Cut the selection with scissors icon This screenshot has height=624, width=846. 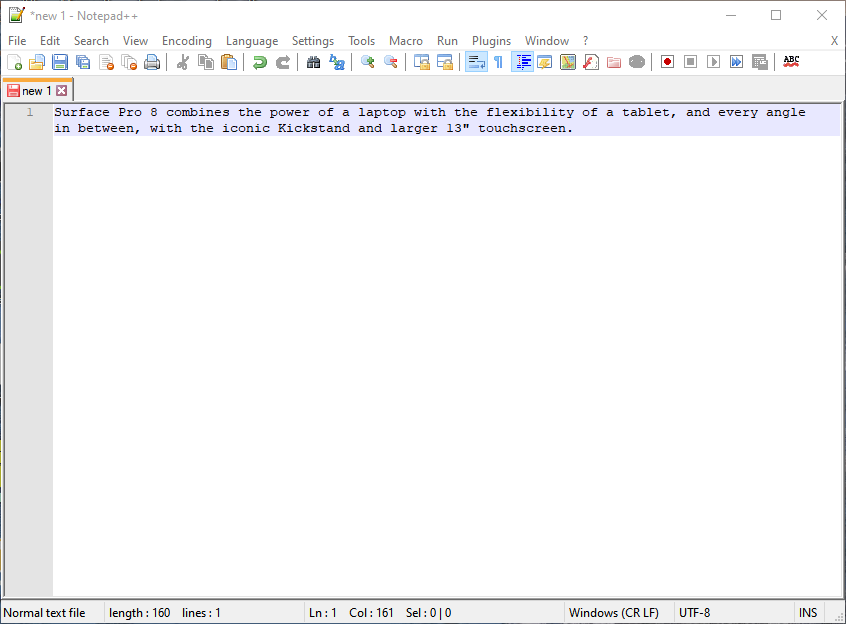click(x=183, y=63)
